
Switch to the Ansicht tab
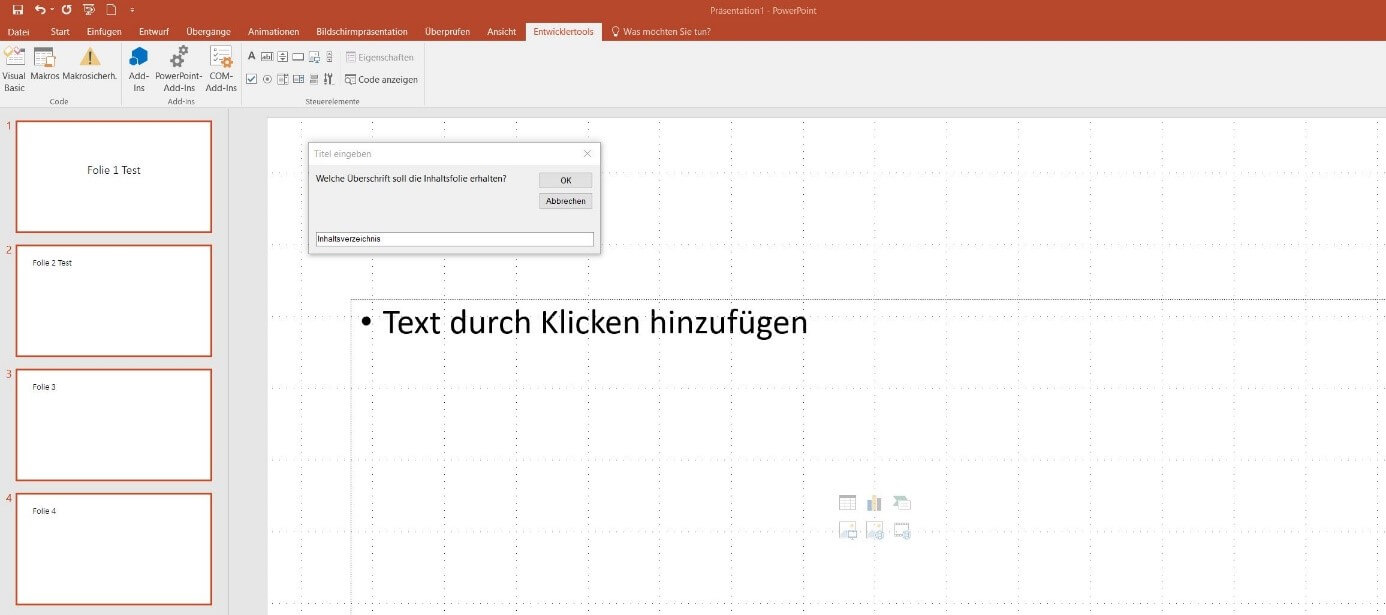[502, 32]
